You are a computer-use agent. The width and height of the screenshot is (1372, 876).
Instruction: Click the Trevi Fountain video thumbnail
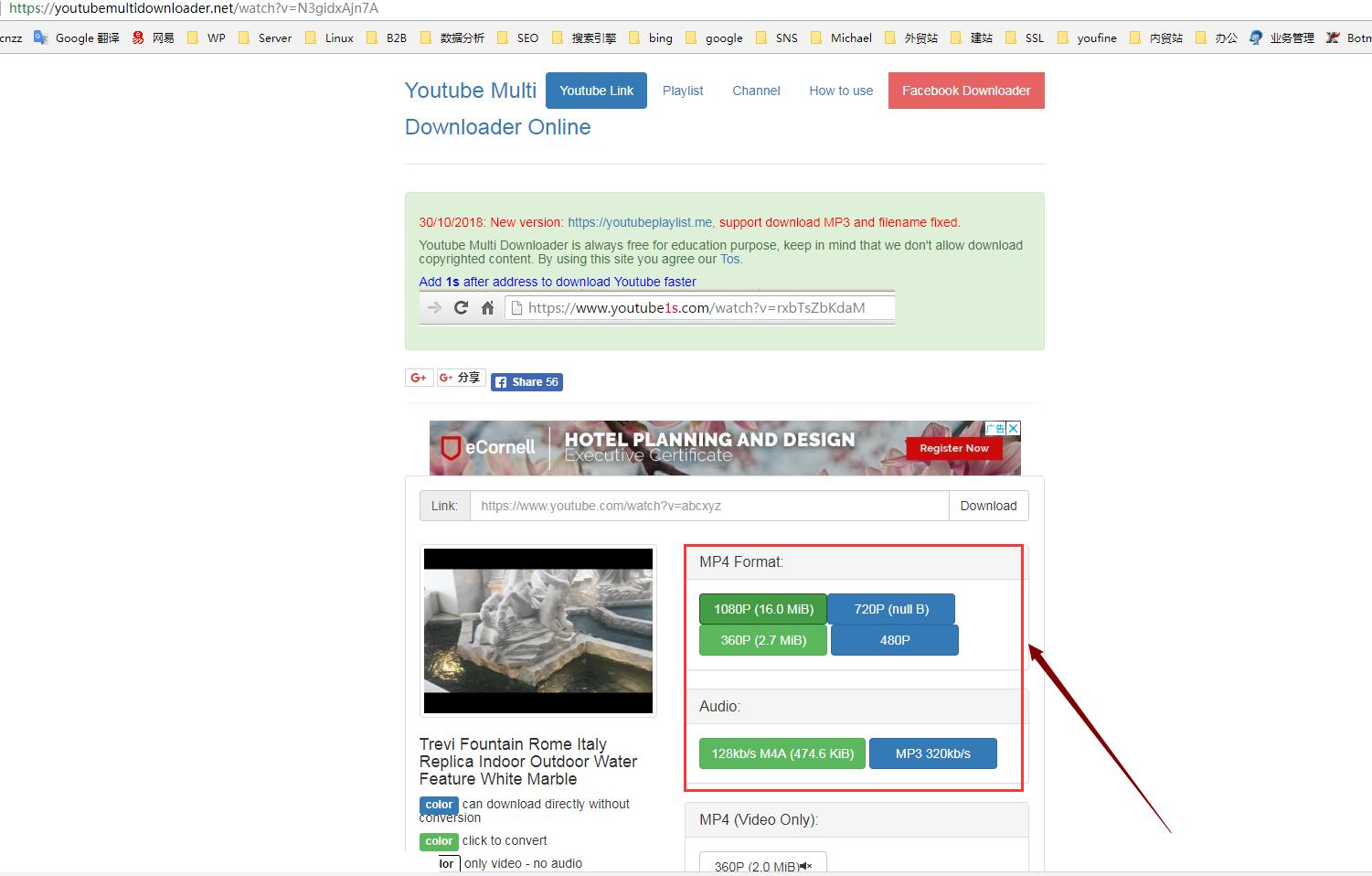(x=538, y=631)
